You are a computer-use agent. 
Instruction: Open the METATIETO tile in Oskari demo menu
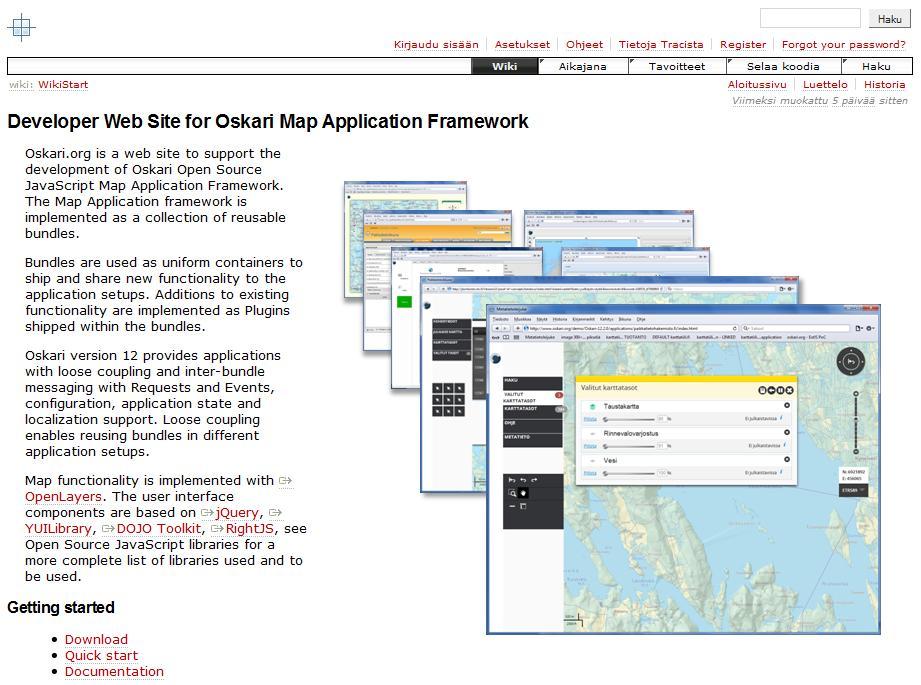(532, 440)
